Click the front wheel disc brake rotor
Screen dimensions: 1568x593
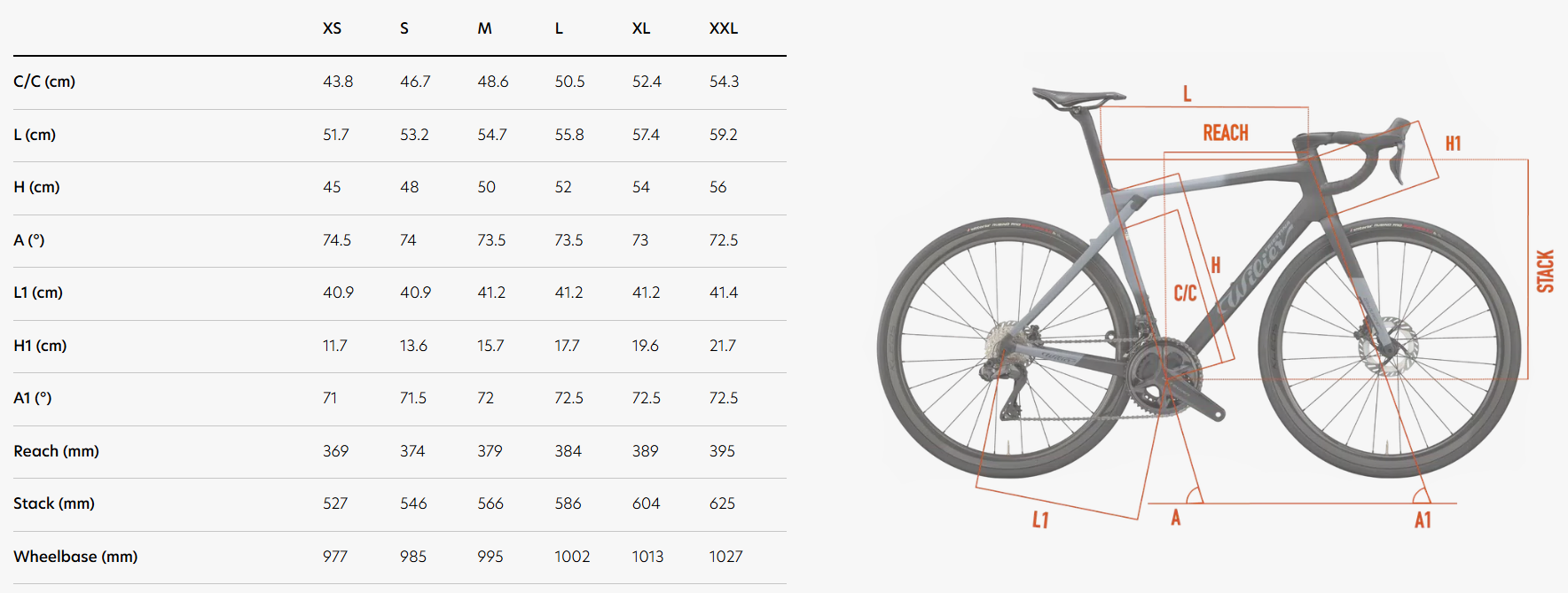click(1386, 346)
